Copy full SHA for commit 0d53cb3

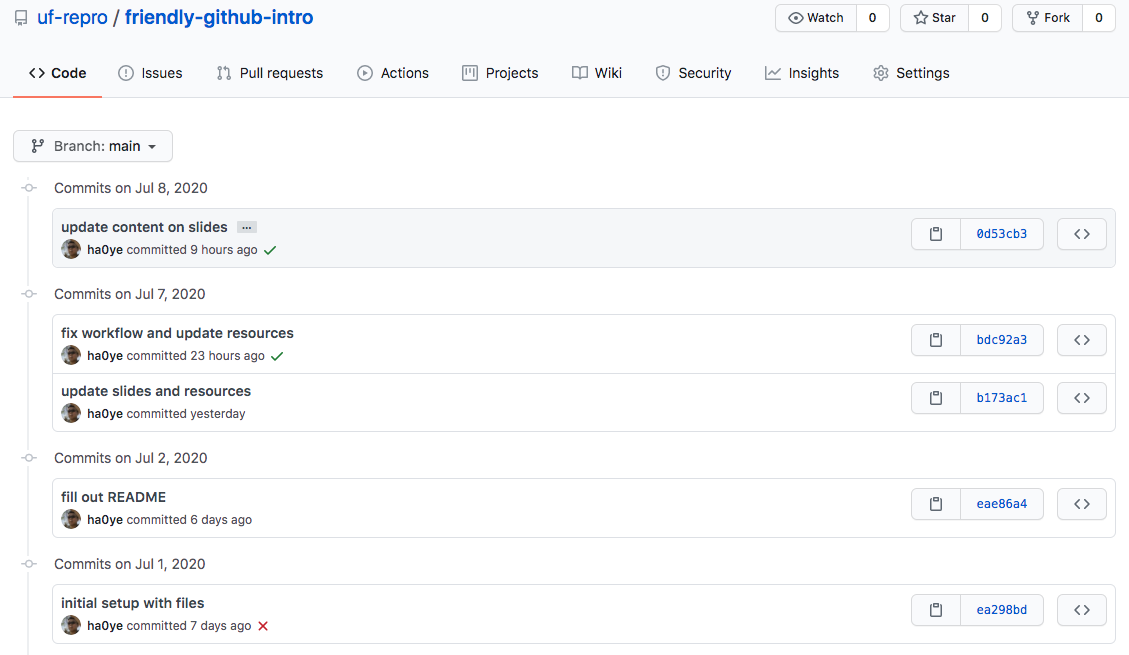(x=935, y=234)
